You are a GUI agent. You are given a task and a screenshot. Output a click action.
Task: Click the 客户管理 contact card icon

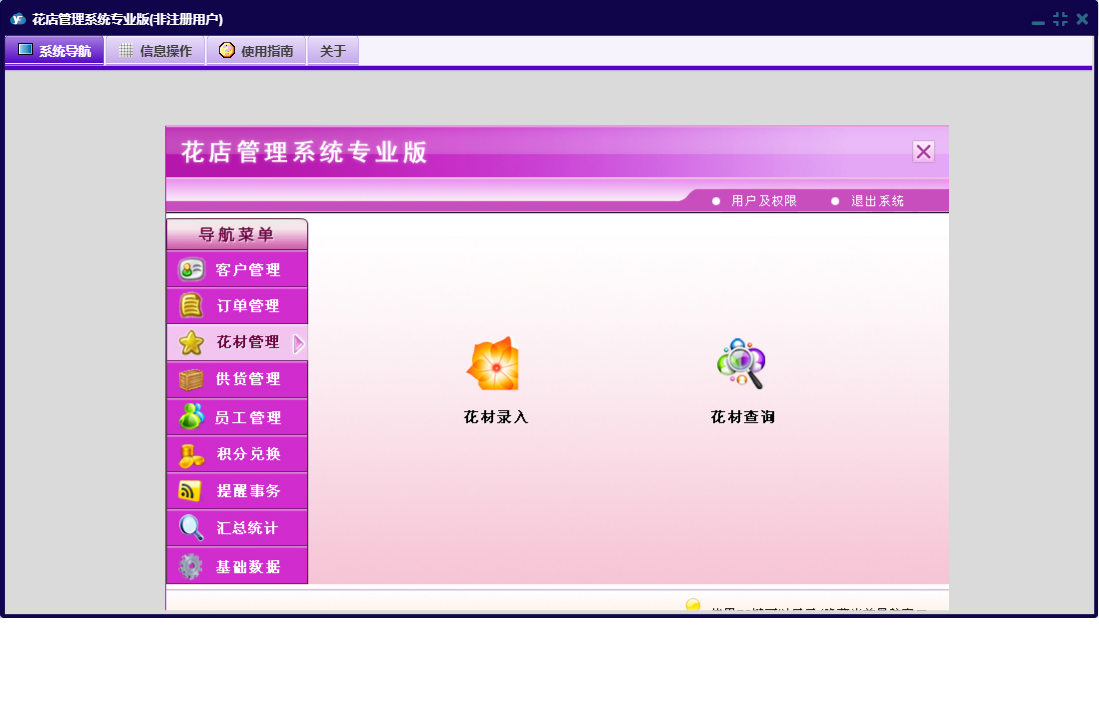tap(191, 269)
